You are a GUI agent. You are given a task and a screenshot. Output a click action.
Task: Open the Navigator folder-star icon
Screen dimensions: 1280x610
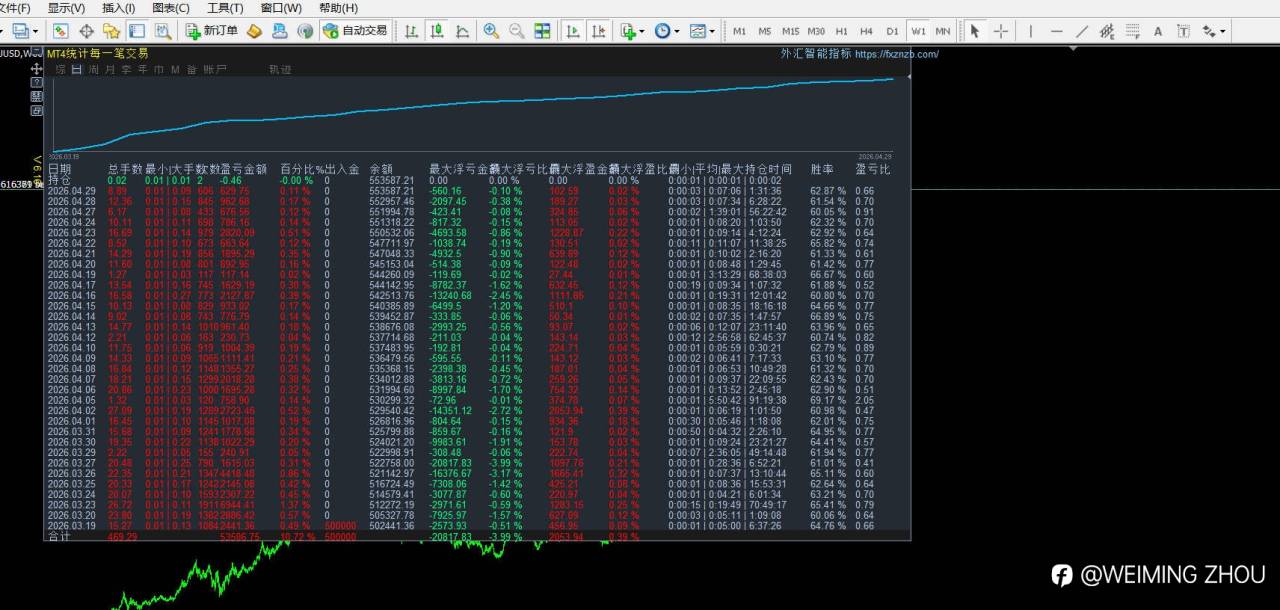tap(111, 31)
